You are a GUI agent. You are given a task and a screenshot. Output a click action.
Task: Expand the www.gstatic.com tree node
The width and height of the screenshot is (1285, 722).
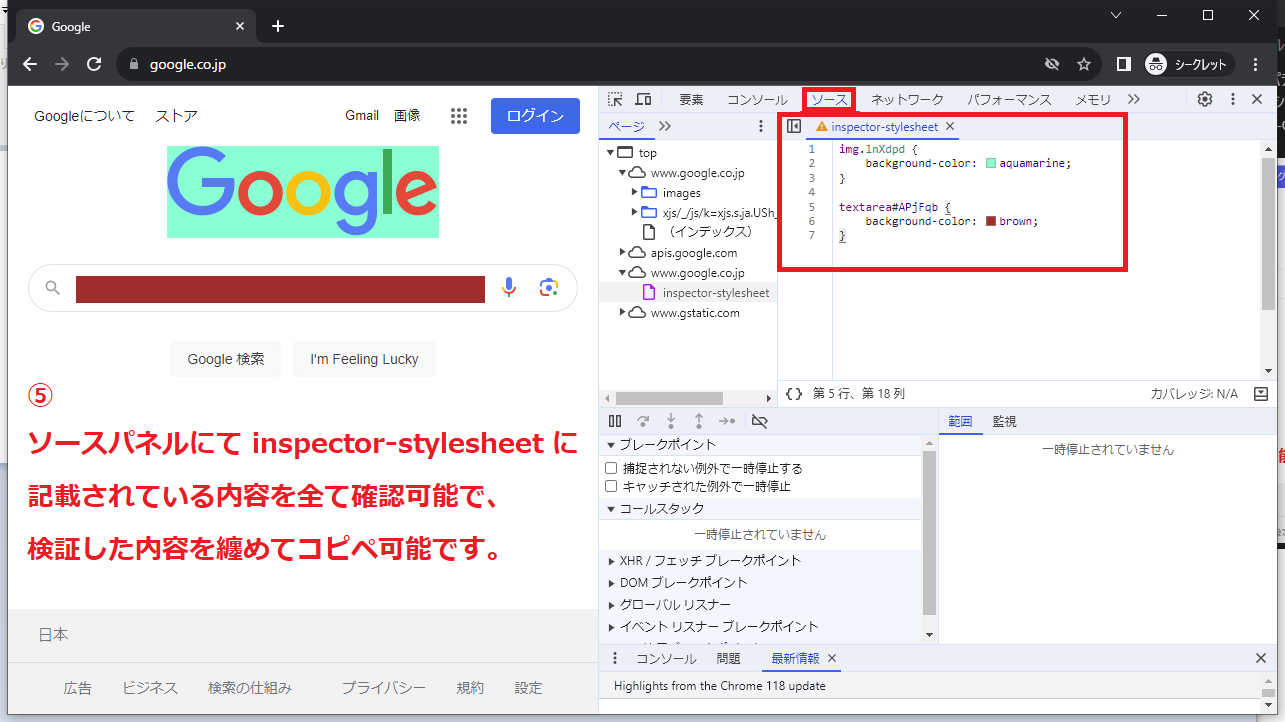pyautogui.click(x=623, y=312)
